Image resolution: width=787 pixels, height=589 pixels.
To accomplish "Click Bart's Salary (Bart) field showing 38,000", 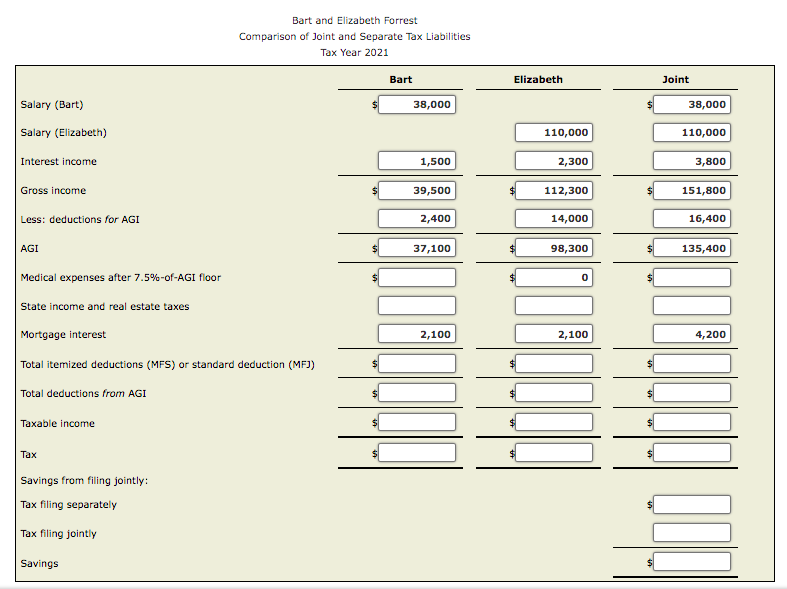I will click(417, 104).
